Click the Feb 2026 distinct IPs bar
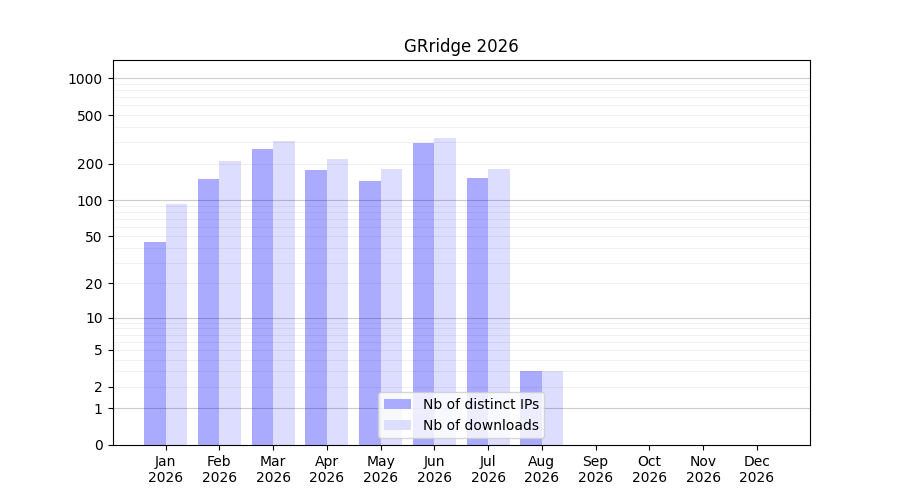Image resolution: width=900 pixels, height=500 pixels. coord(208,312)
